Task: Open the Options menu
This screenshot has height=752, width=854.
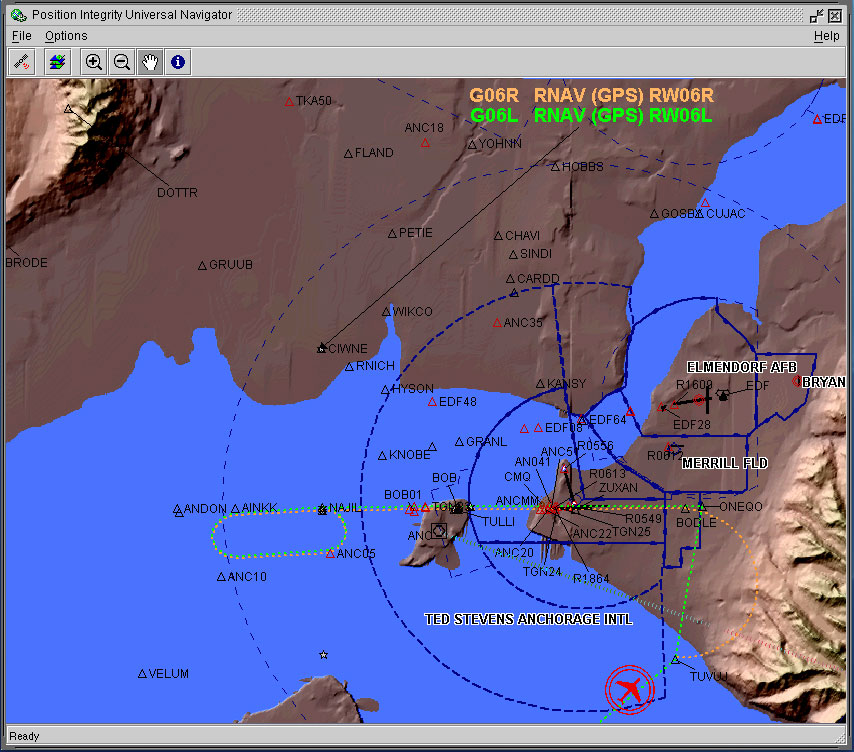Action: (x=66, y=36)
